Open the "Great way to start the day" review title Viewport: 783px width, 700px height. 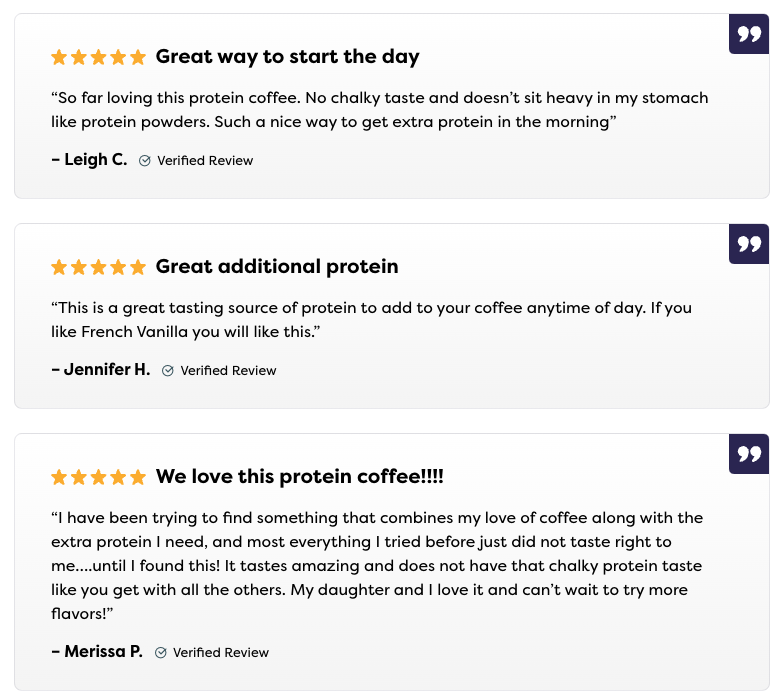287,57
